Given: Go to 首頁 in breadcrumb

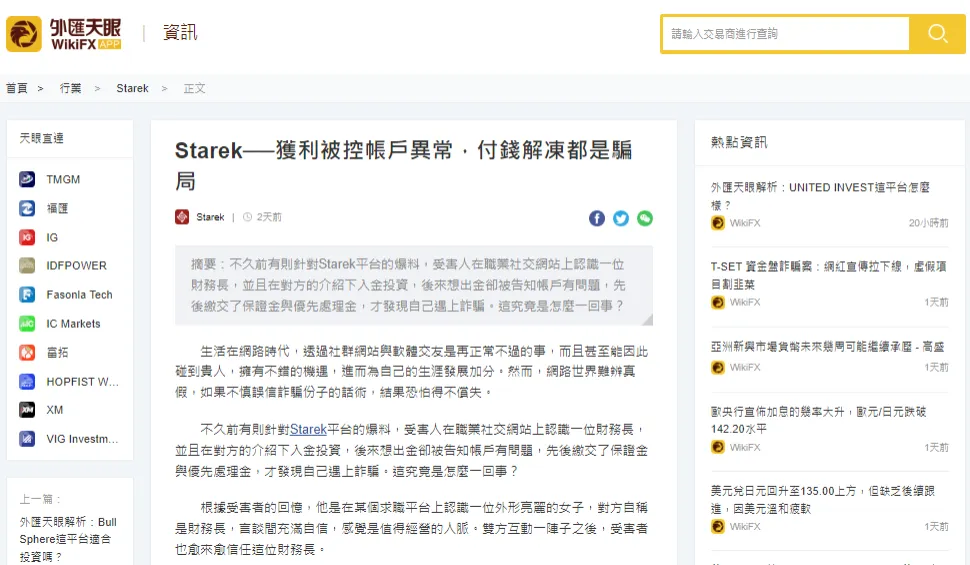Looking at the screenshot, I should click(x=17, y=88).
